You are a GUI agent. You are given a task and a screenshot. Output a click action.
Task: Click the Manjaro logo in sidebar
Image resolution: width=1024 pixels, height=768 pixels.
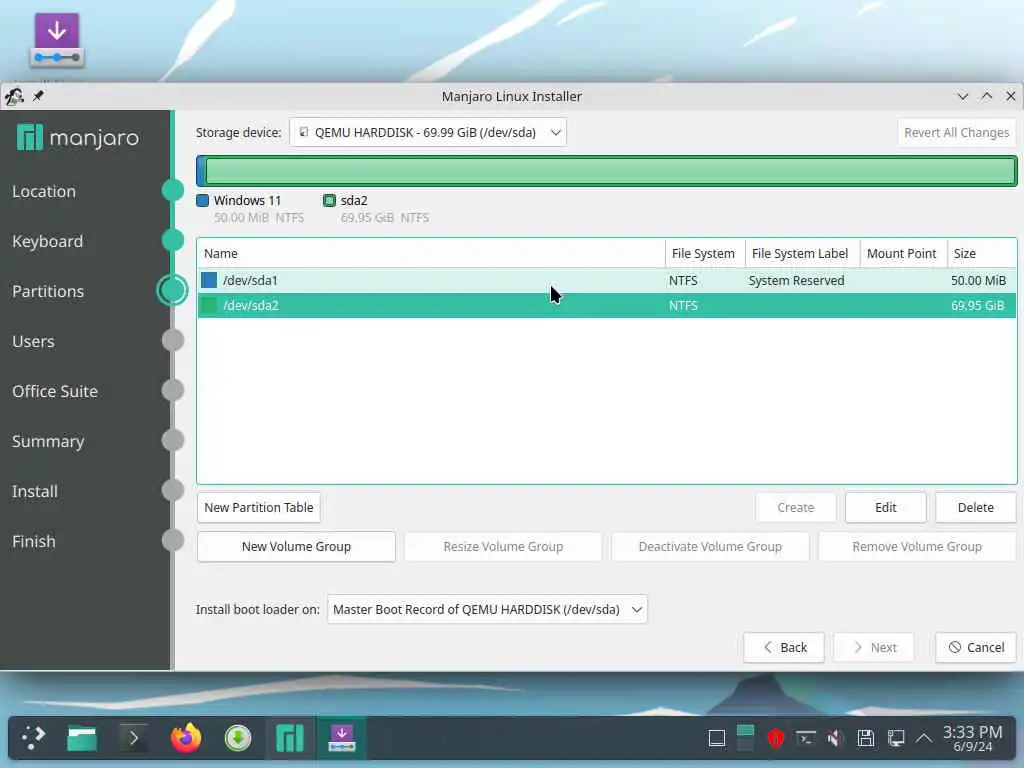tap(78, 138)
